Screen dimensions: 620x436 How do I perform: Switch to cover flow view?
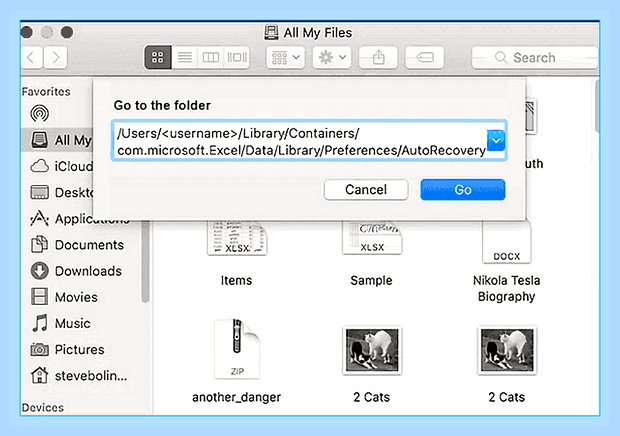point(237,58)
